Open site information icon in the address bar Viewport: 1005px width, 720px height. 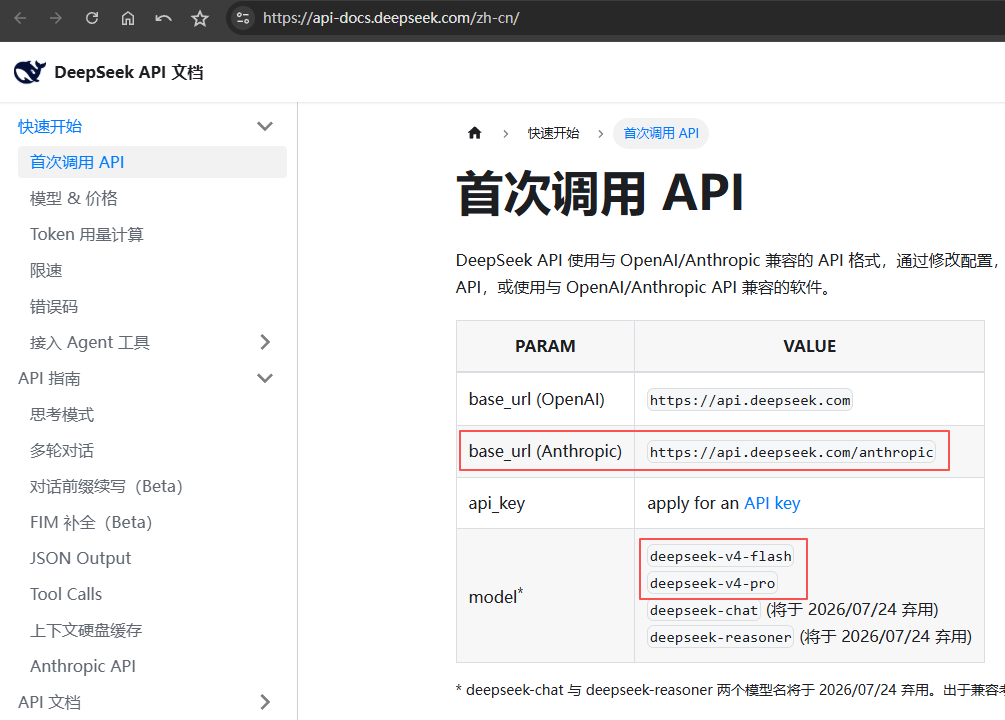(x=243, y=18)
